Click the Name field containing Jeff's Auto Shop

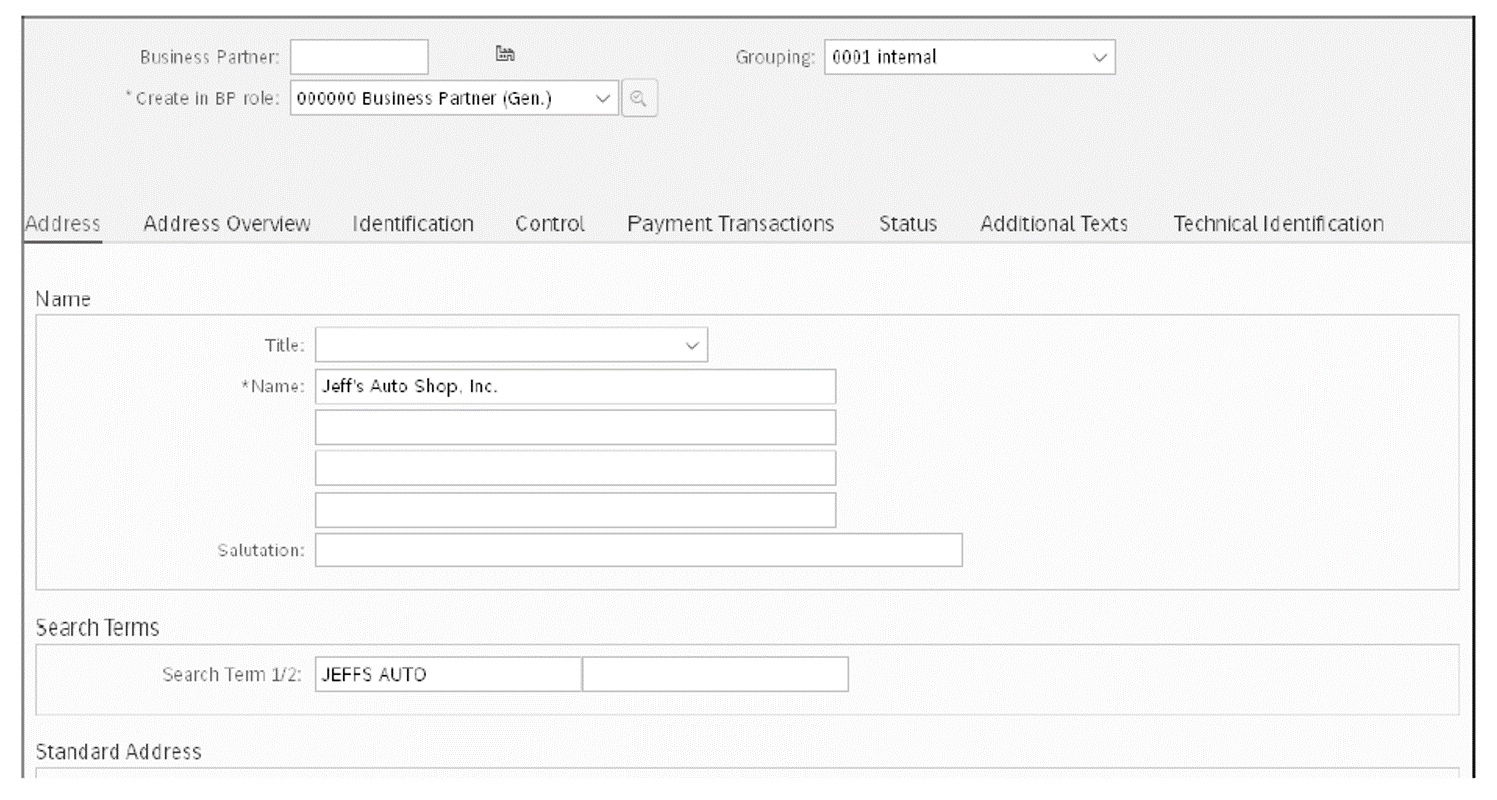(x=575, y=386)
